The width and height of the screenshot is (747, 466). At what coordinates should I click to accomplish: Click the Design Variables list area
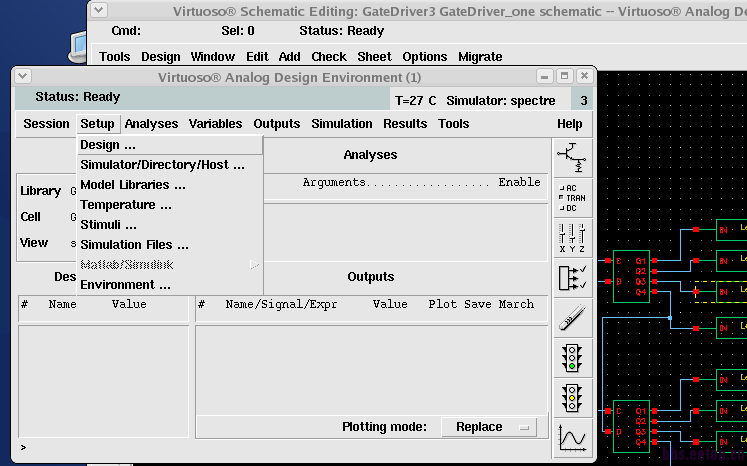pos(103,381)
